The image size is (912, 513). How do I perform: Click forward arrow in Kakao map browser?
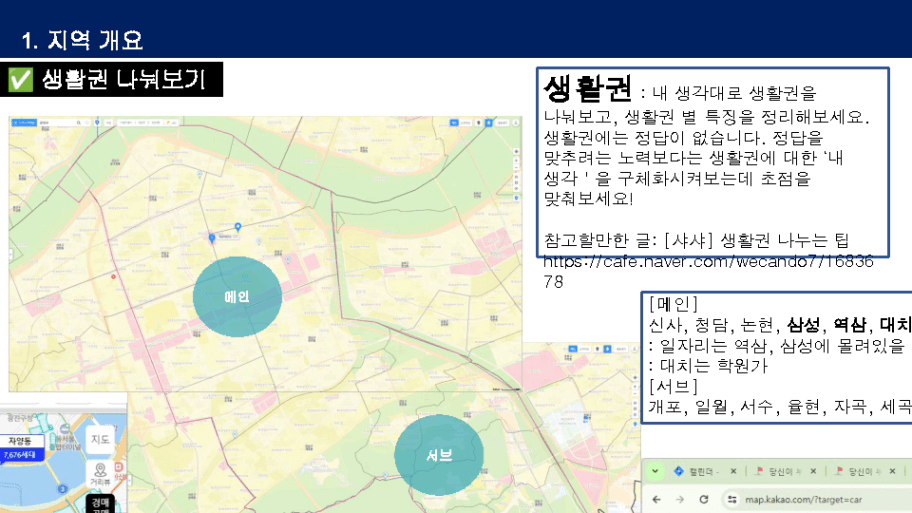[x=680, y=499]
